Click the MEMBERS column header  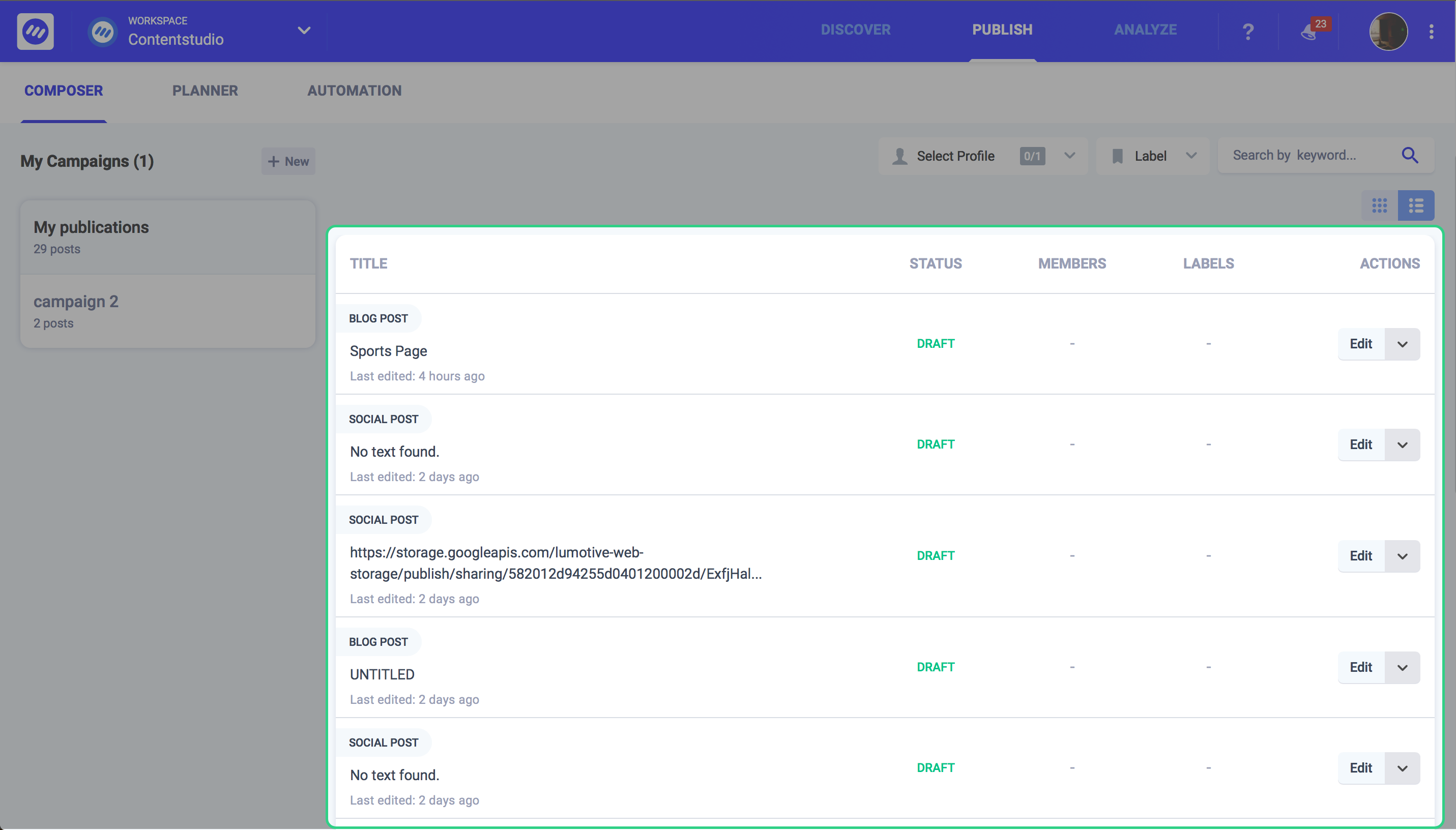(x=1072, y=264)
